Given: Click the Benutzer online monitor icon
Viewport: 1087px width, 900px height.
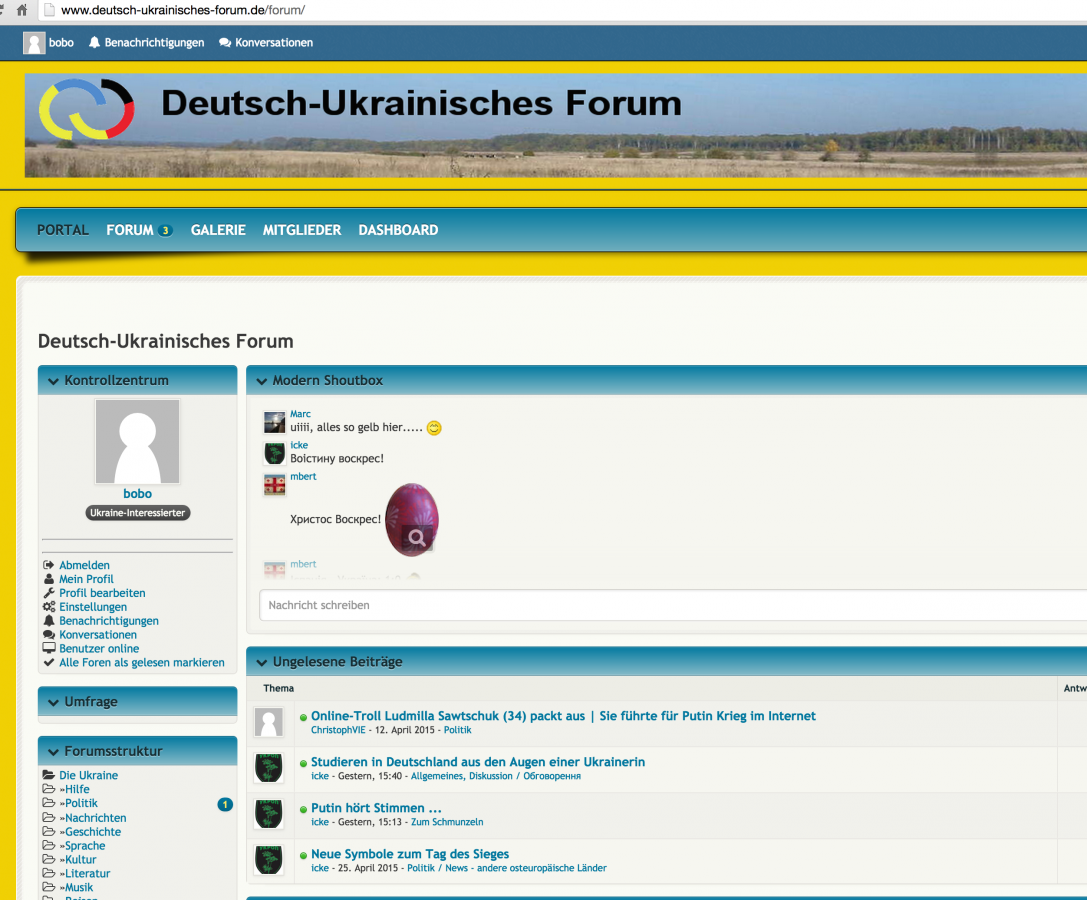Looking at the screenshot, I should click(49, 648).
